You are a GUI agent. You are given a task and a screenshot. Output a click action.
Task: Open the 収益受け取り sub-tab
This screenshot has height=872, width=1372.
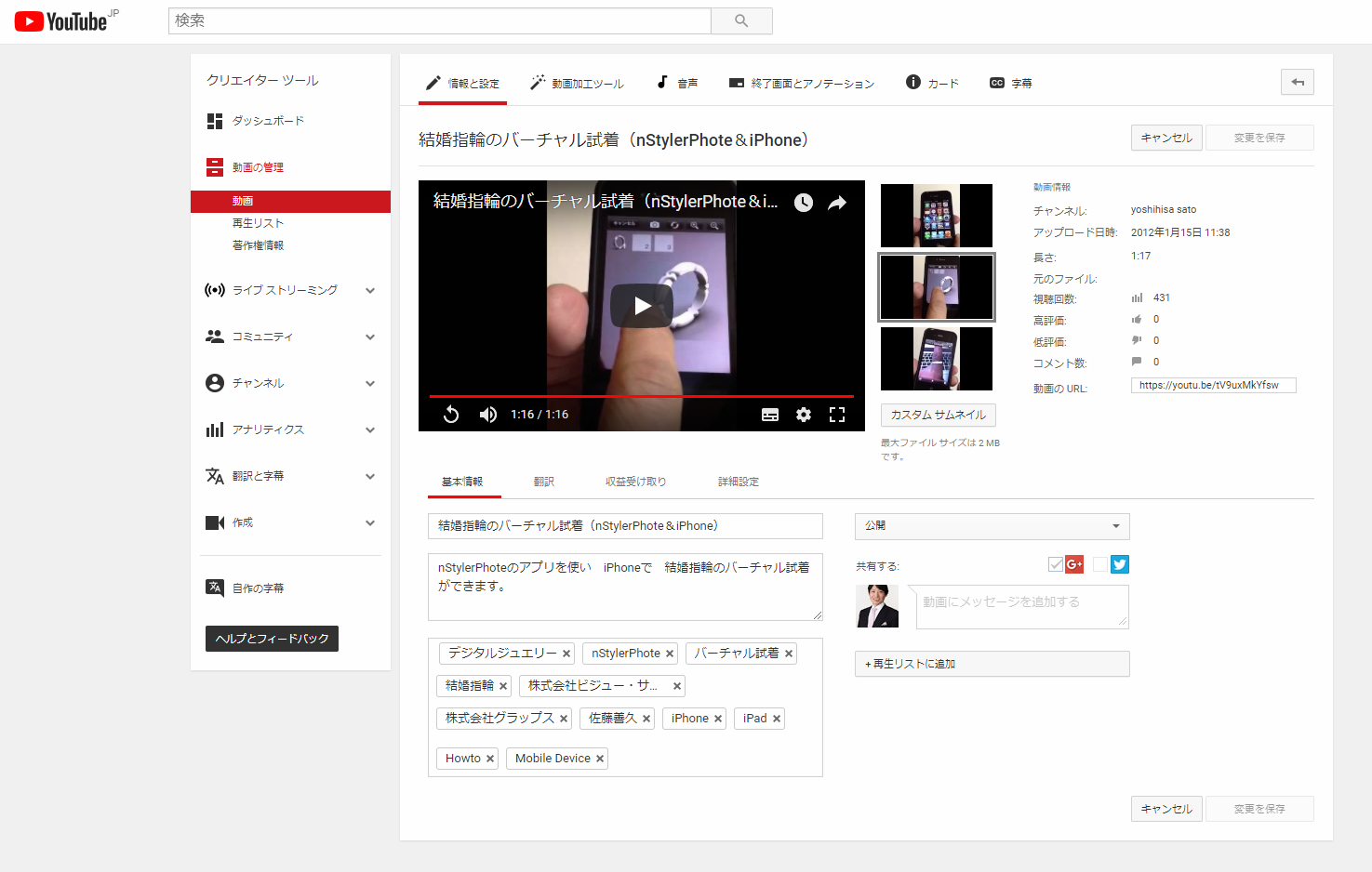635,482
